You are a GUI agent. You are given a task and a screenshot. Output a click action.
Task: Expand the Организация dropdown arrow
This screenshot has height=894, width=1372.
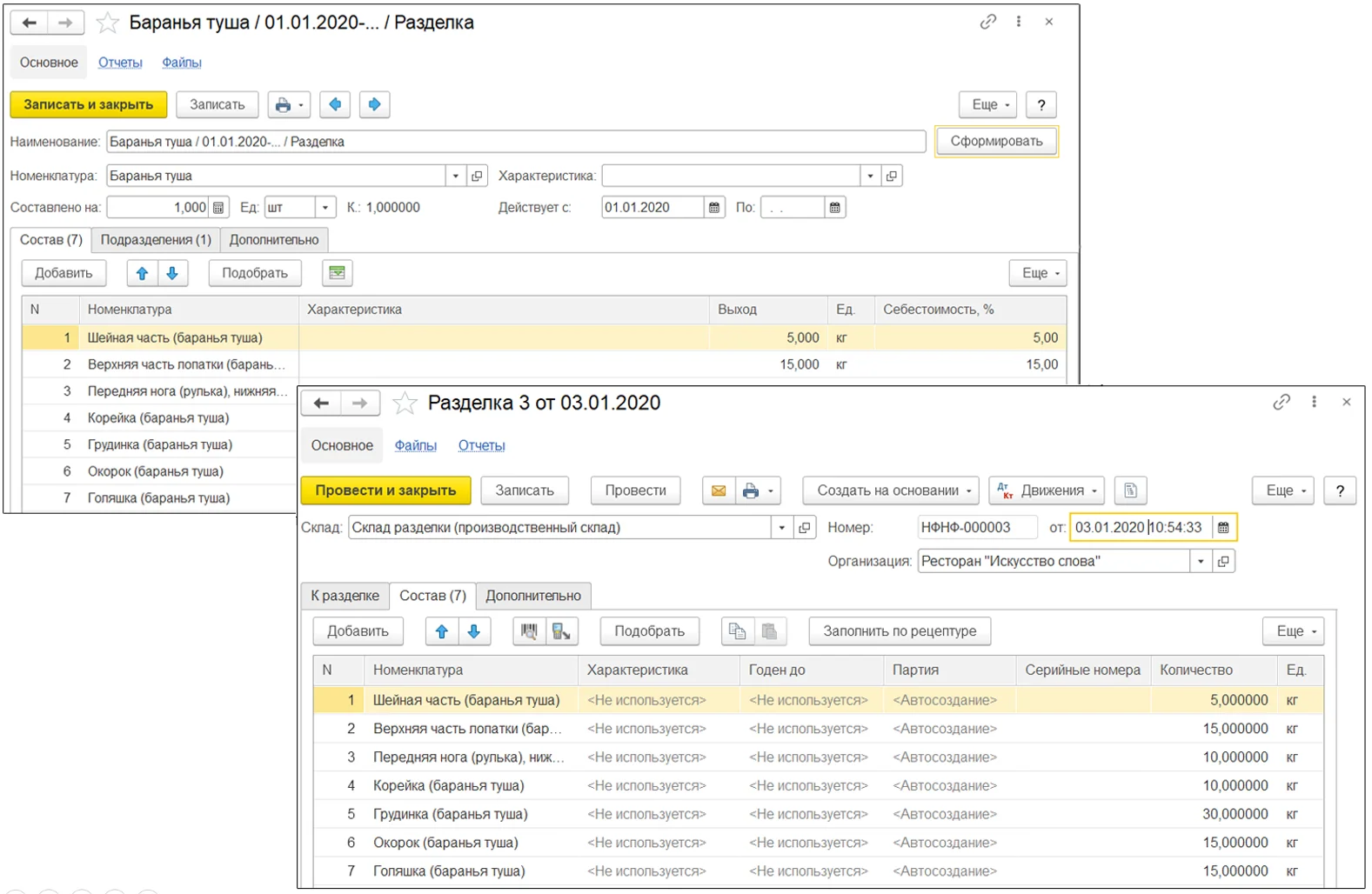click(1201, 562)
